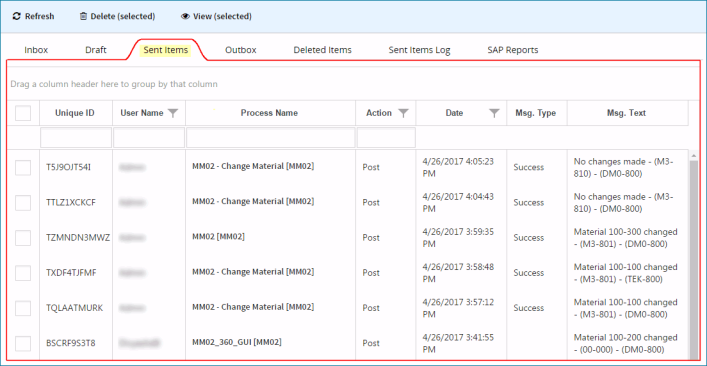Switch to the SAP Reports tab
This screenshot has width=707, height=366.
(x=513, y=50)
